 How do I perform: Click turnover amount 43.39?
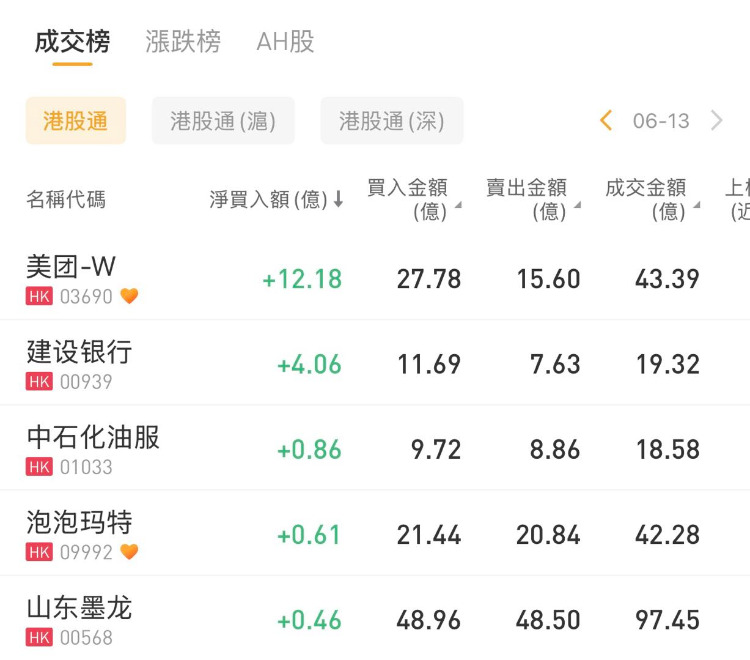pyautogui.click(x=667, y=279)
